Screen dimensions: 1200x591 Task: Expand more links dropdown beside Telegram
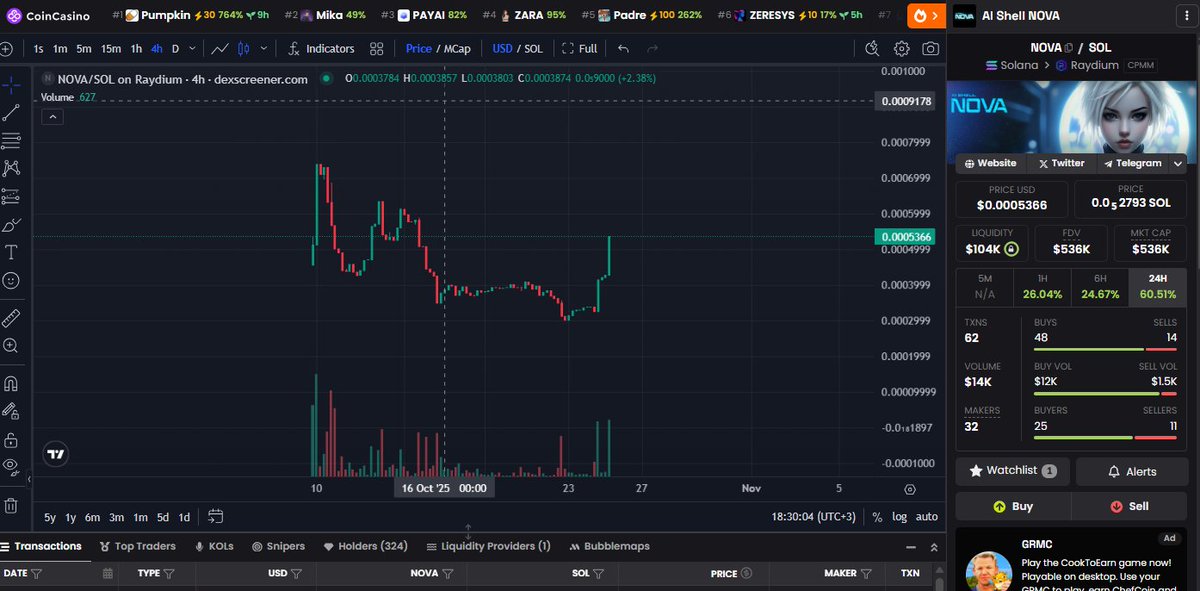(x=1178, y=163)
